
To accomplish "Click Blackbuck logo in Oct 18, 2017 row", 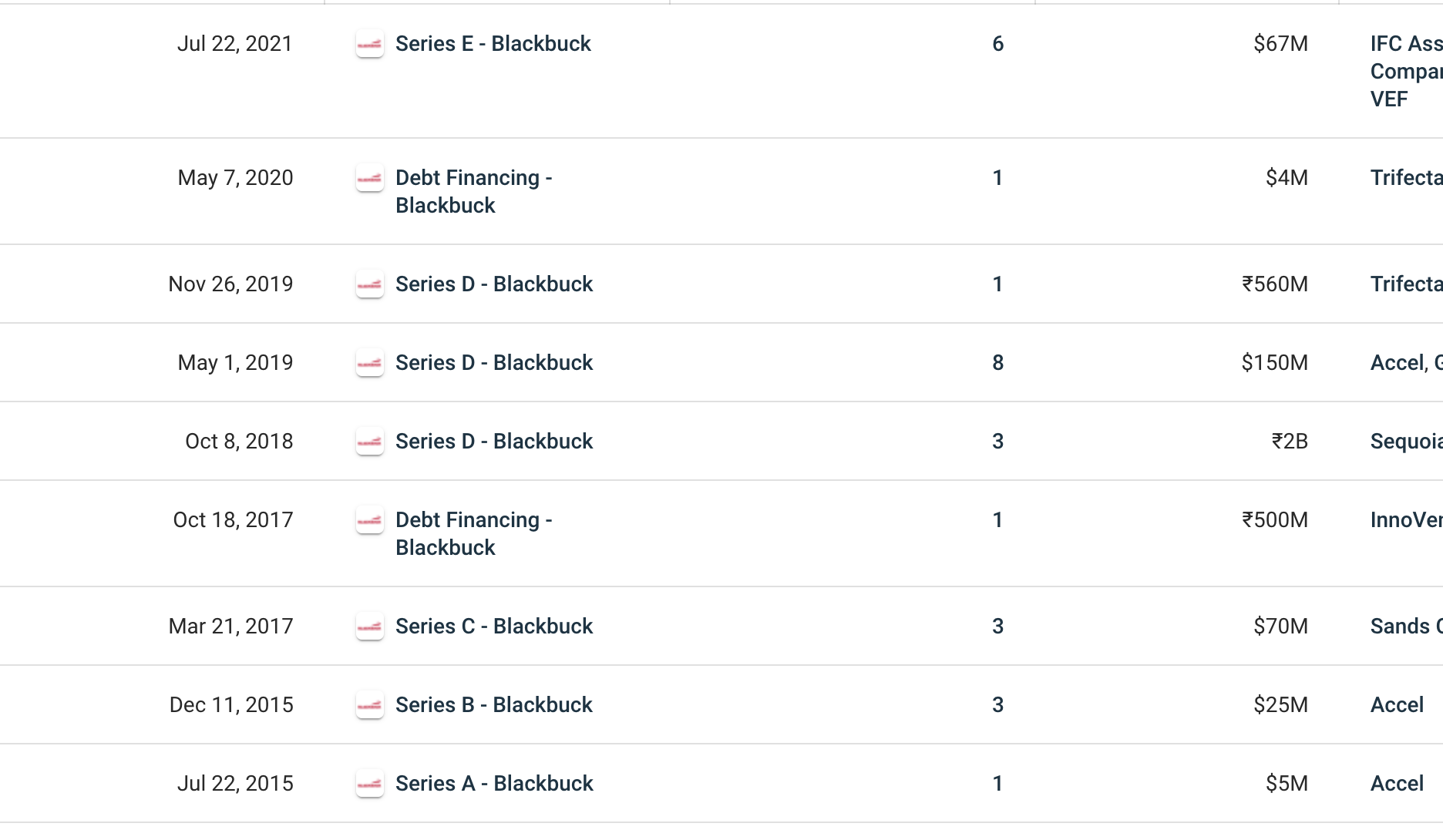I will pyautogui.click(x=370, y=521).
